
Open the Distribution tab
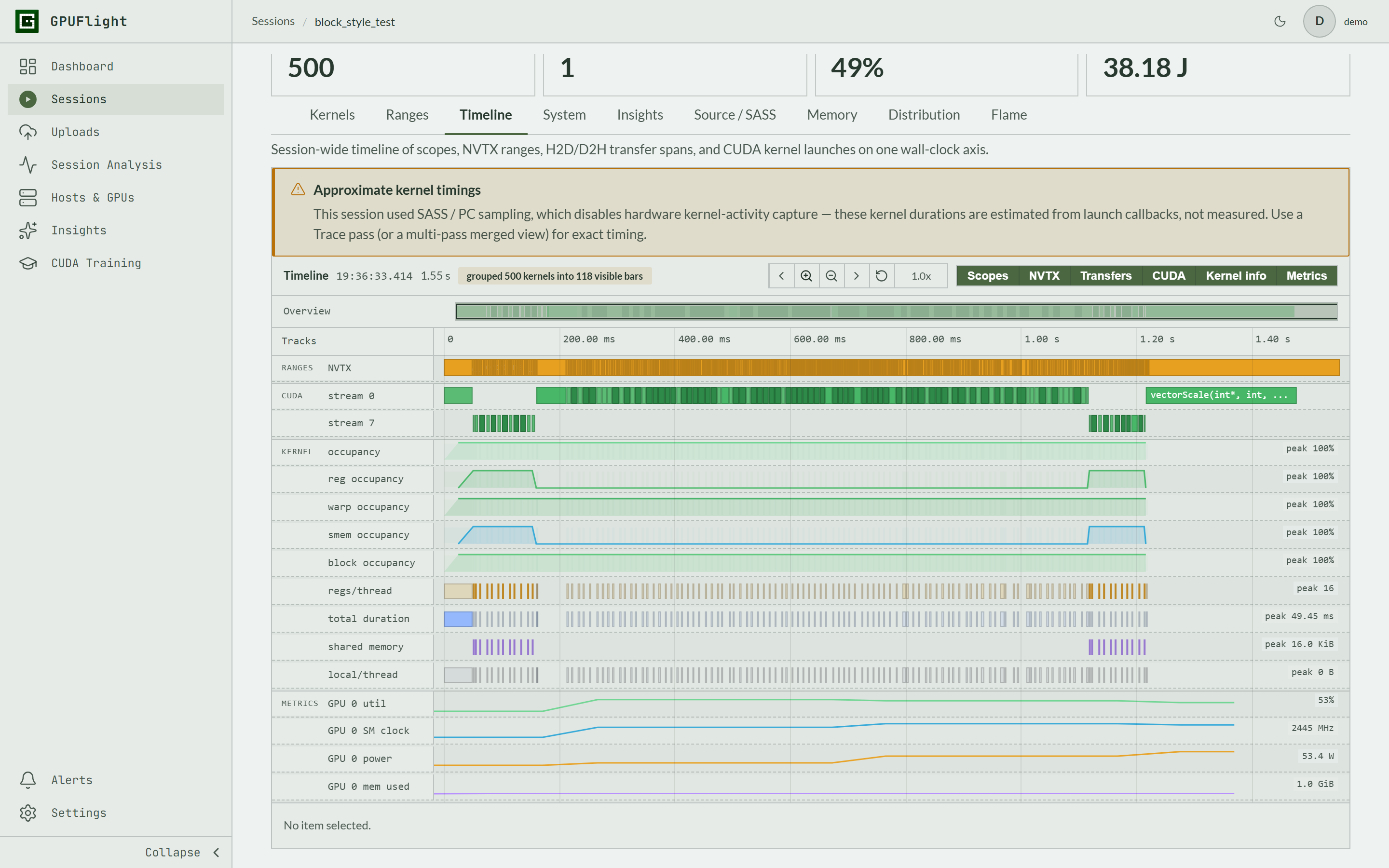pyautogui.click(x=924, y=115)
